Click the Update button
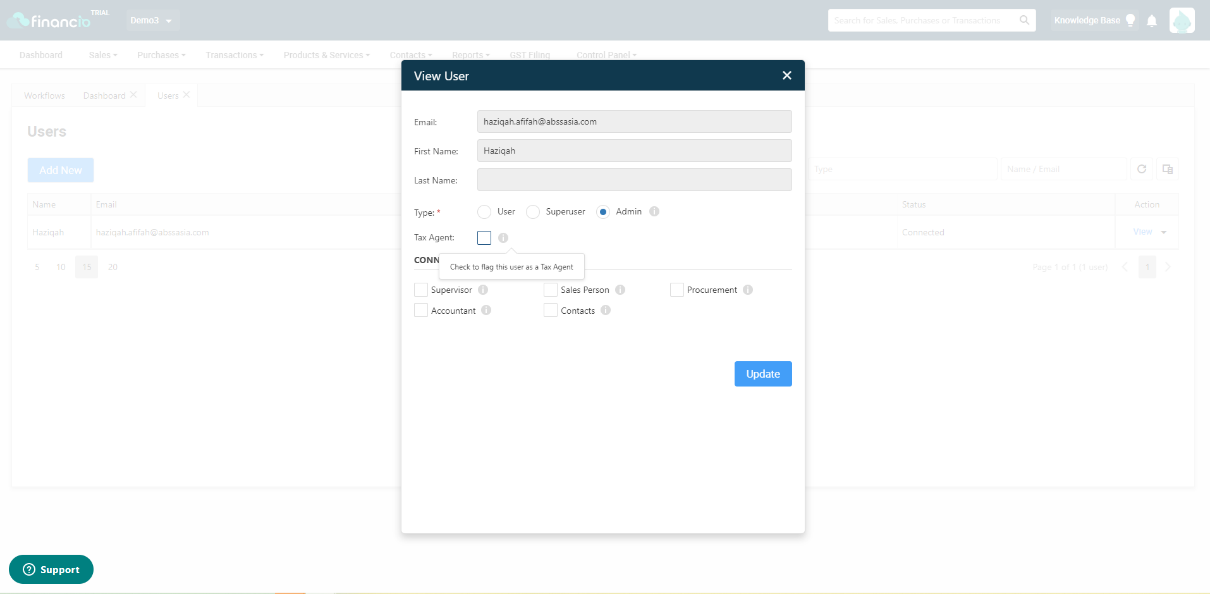 tap(763, 374)
